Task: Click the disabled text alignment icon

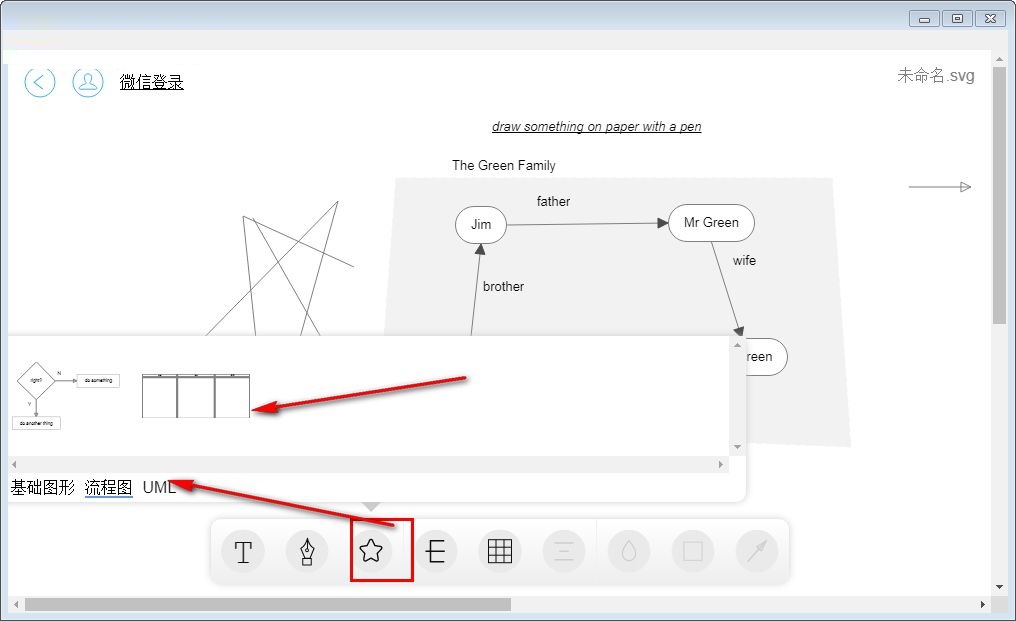Action: 564,552
